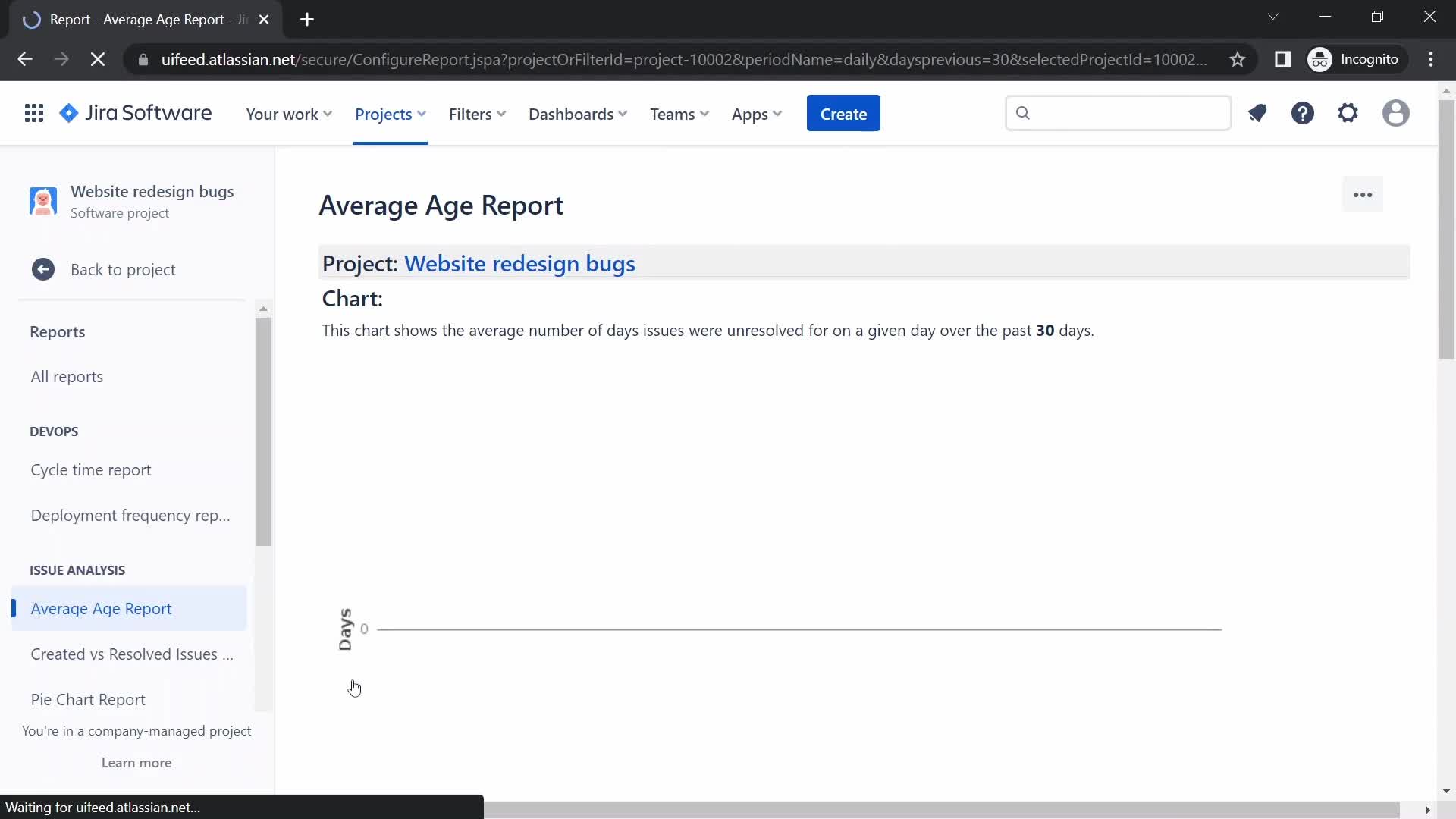
Task: View the site lock information icon
Action: pos(143,59)
